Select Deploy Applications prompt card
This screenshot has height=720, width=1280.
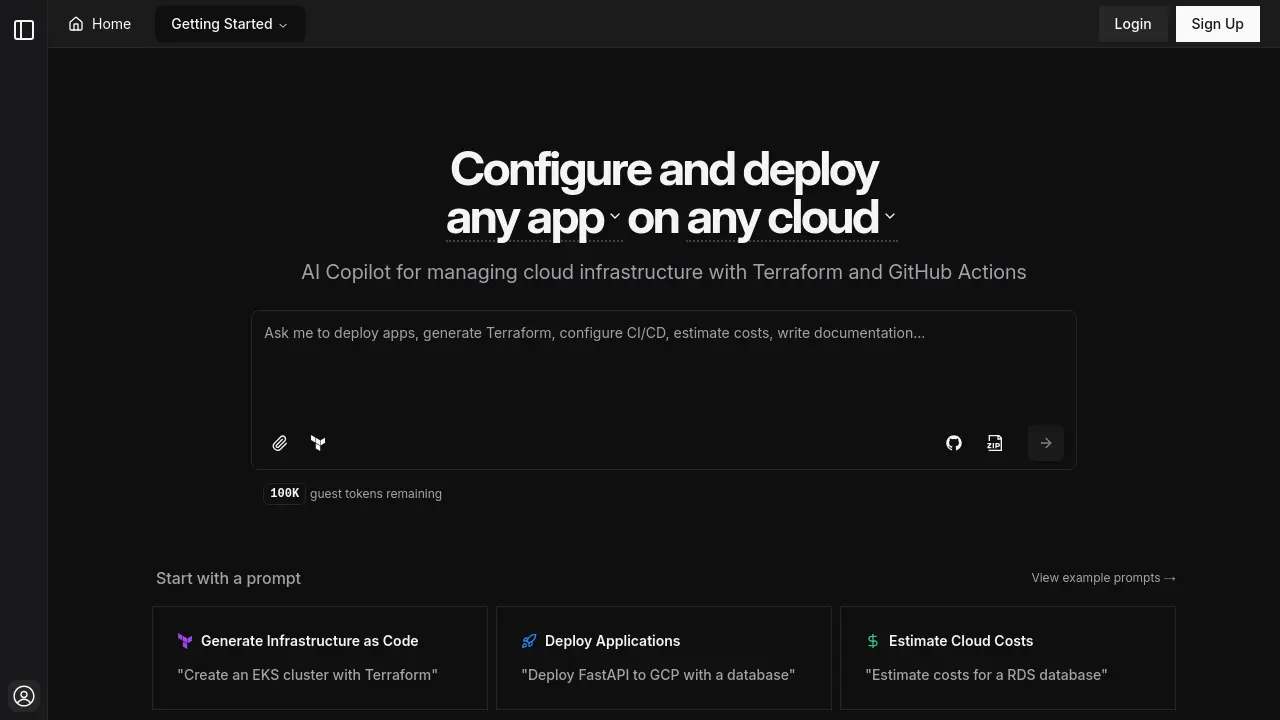(x=664, y=658)
